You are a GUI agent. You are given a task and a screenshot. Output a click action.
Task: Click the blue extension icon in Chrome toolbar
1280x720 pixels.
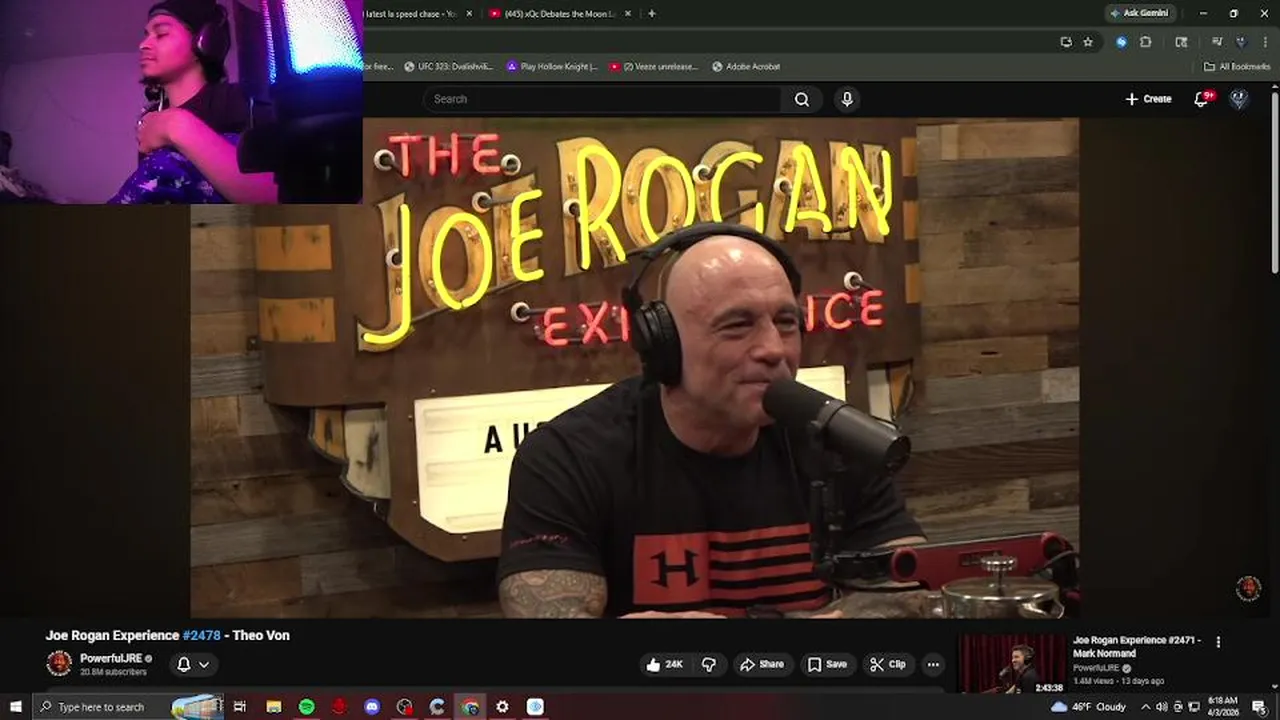1121,42
